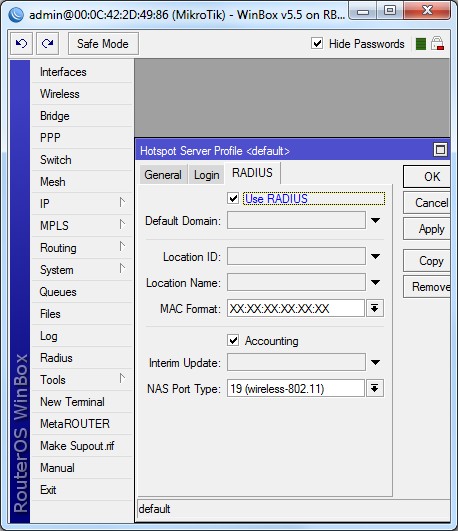Image resolution: width=458 pixels, height=531 pixels.
Task: Open the MAC Format dropdown
Action: 374,308
